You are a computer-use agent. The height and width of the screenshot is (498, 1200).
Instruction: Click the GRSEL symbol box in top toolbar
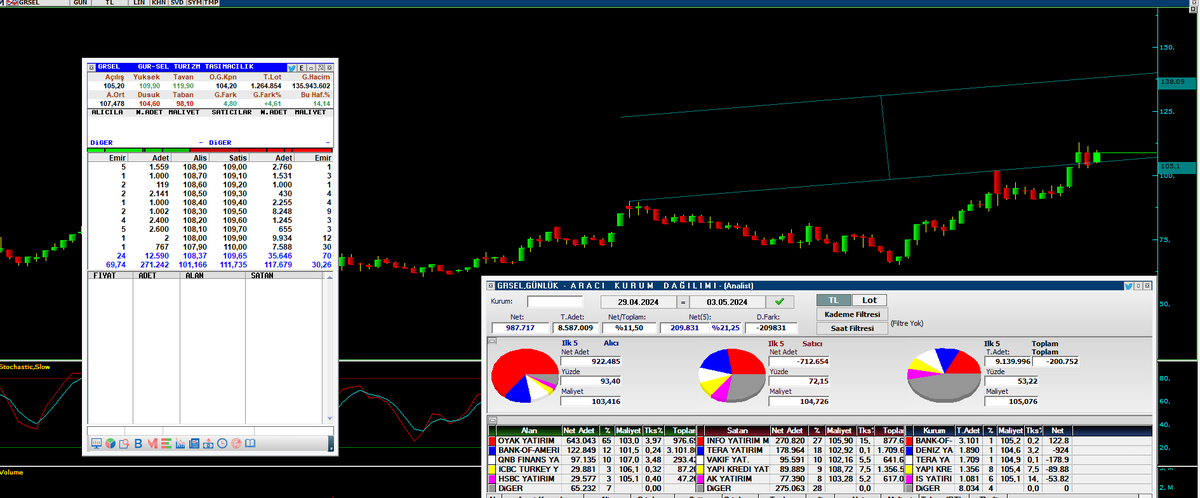[42, 3]
